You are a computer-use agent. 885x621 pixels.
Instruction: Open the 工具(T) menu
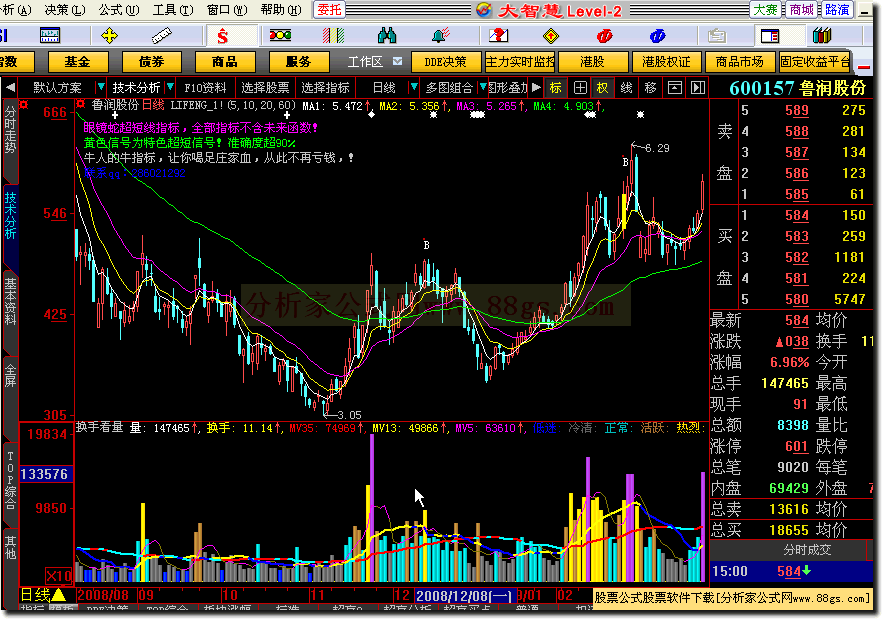tap(173, 10)
